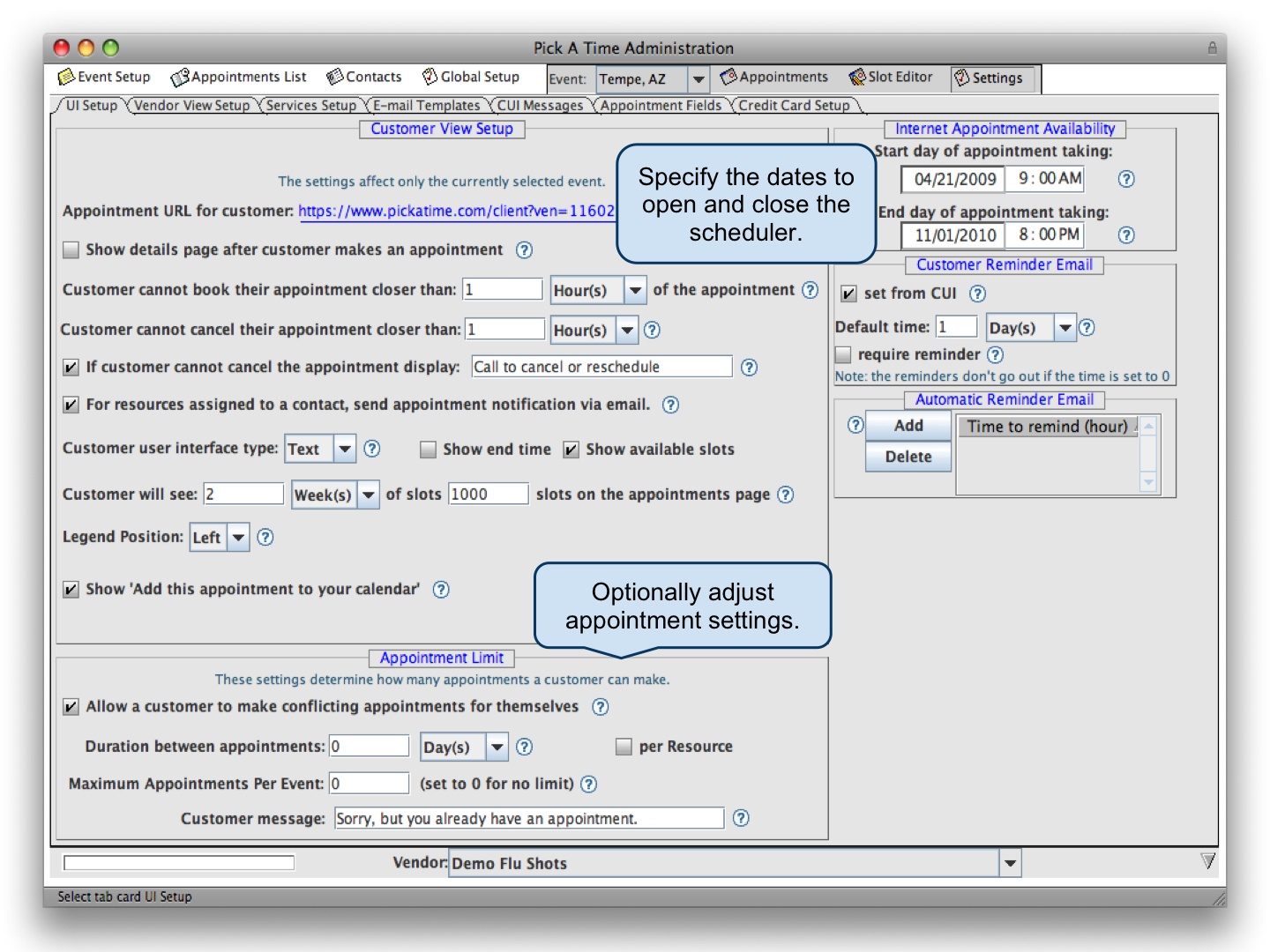1270x952 pixels.
Task: Open help for Legend Position
Action: pyautogui.click(x=265, y=538)
